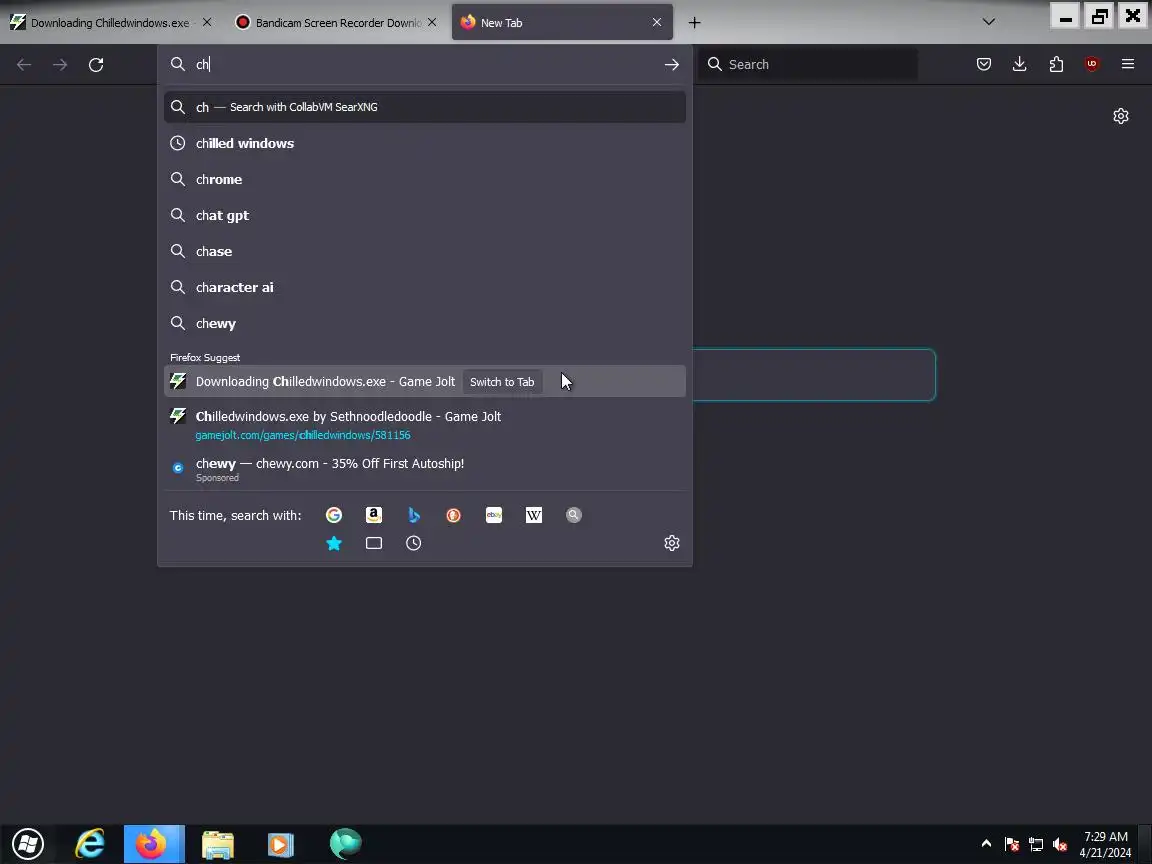Open File Explorer from taskbar
The height and width of the screenshot is (864, 1152).
tap(217, 843)
